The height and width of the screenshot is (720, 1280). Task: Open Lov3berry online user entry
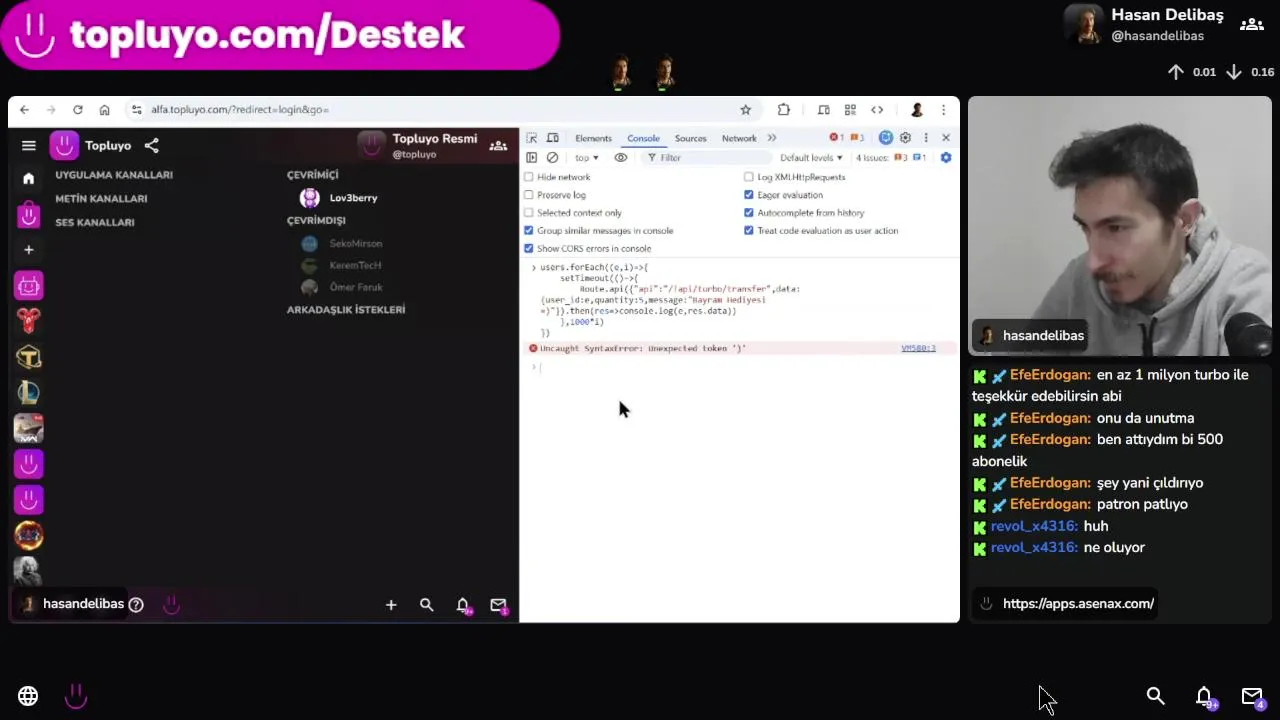coord(340,198)
